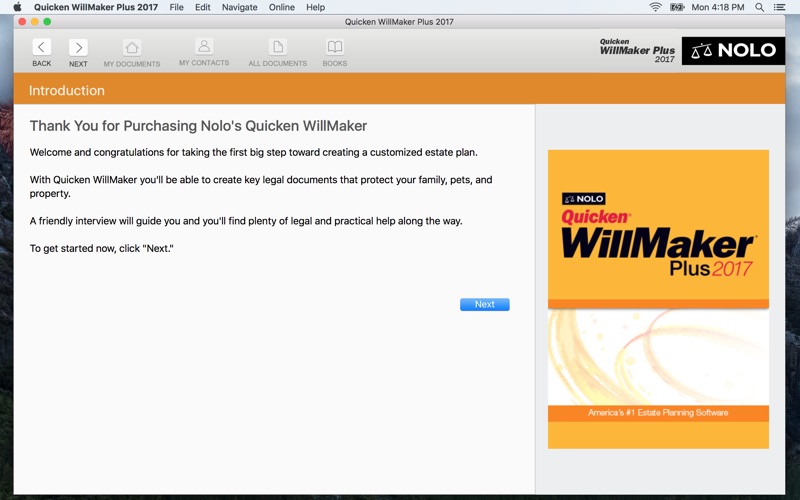800x500 pixels.
Task: Open the Books icon
Action: click(335, 47)
